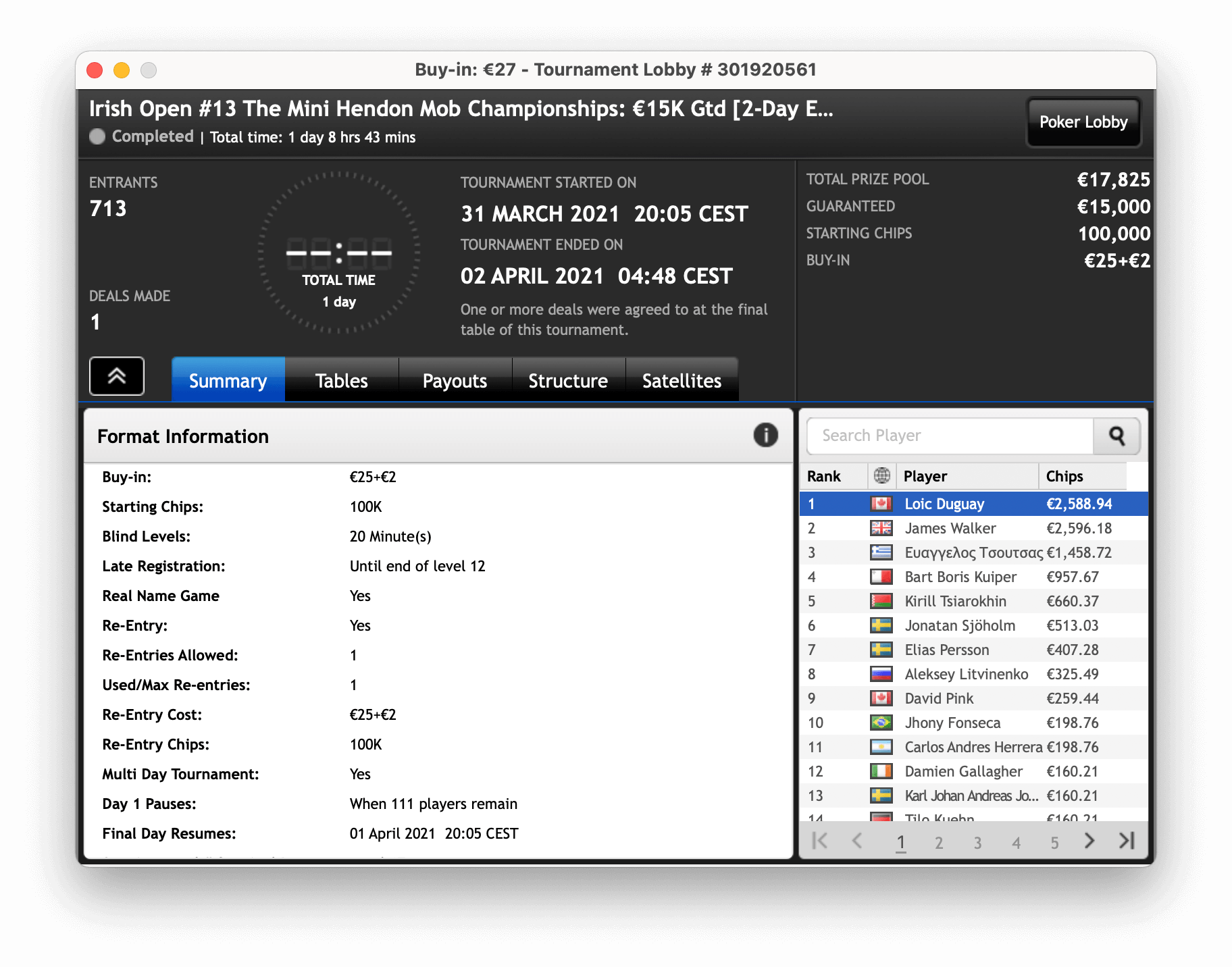This screenshot has height=967, width=1232.
Task: Click the Belarus flag beside Kirill Tsiarokhin
Action: [x=881, y=601]
